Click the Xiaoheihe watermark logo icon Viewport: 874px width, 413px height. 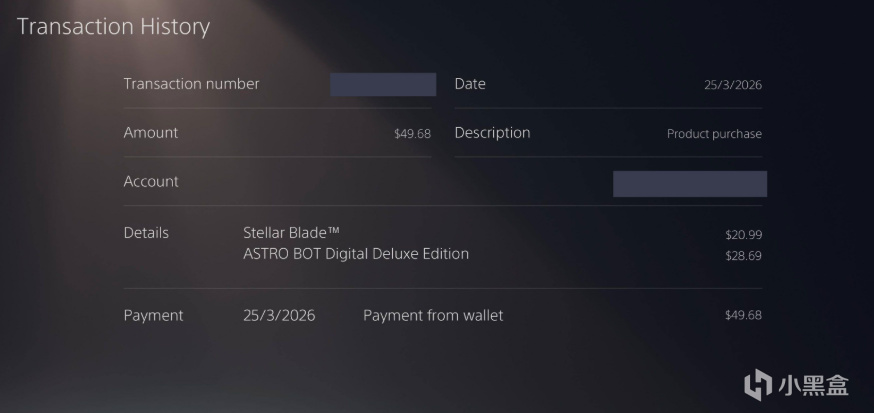pos(758,384)
